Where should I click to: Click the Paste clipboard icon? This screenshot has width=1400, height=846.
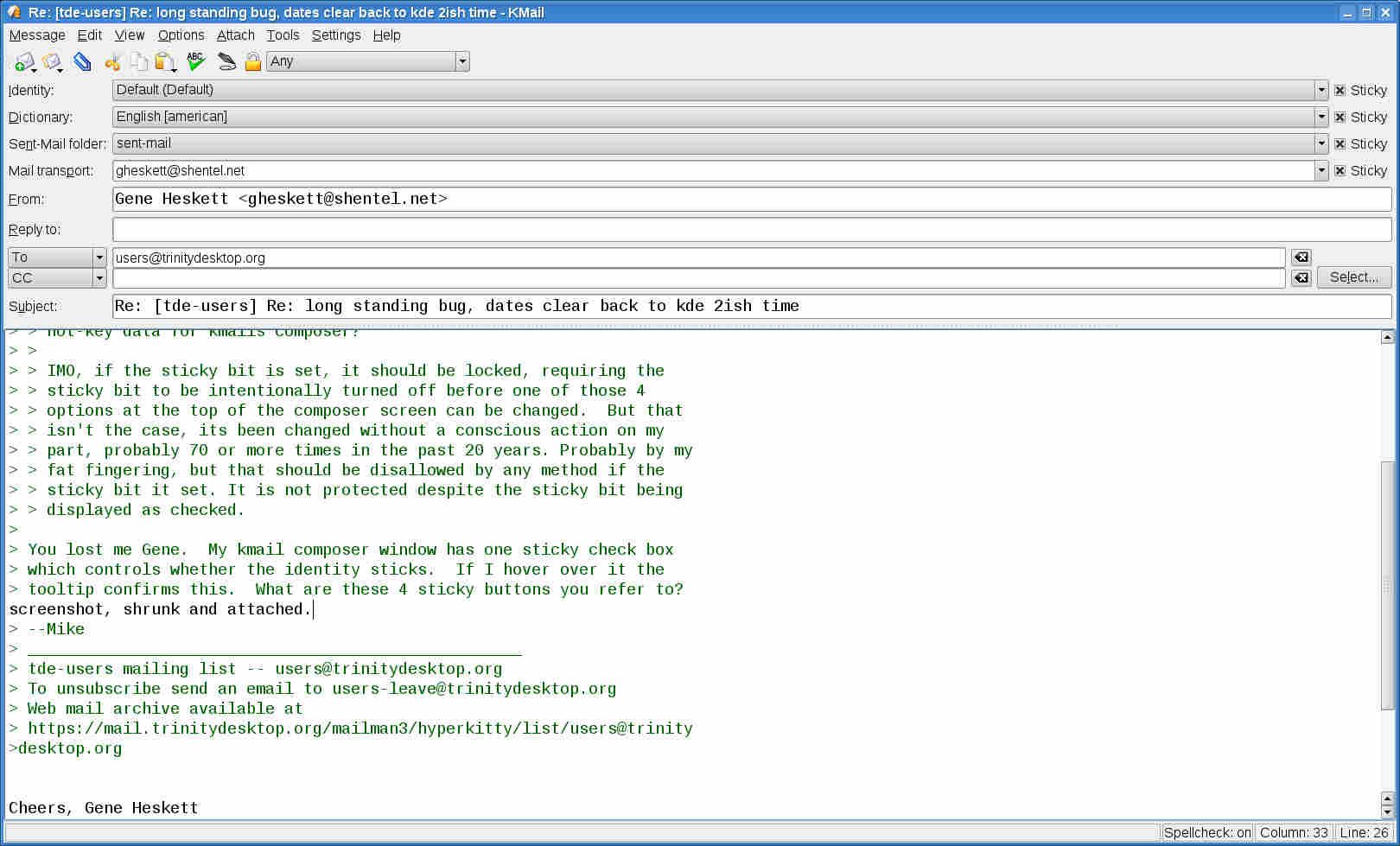[164, 61]
